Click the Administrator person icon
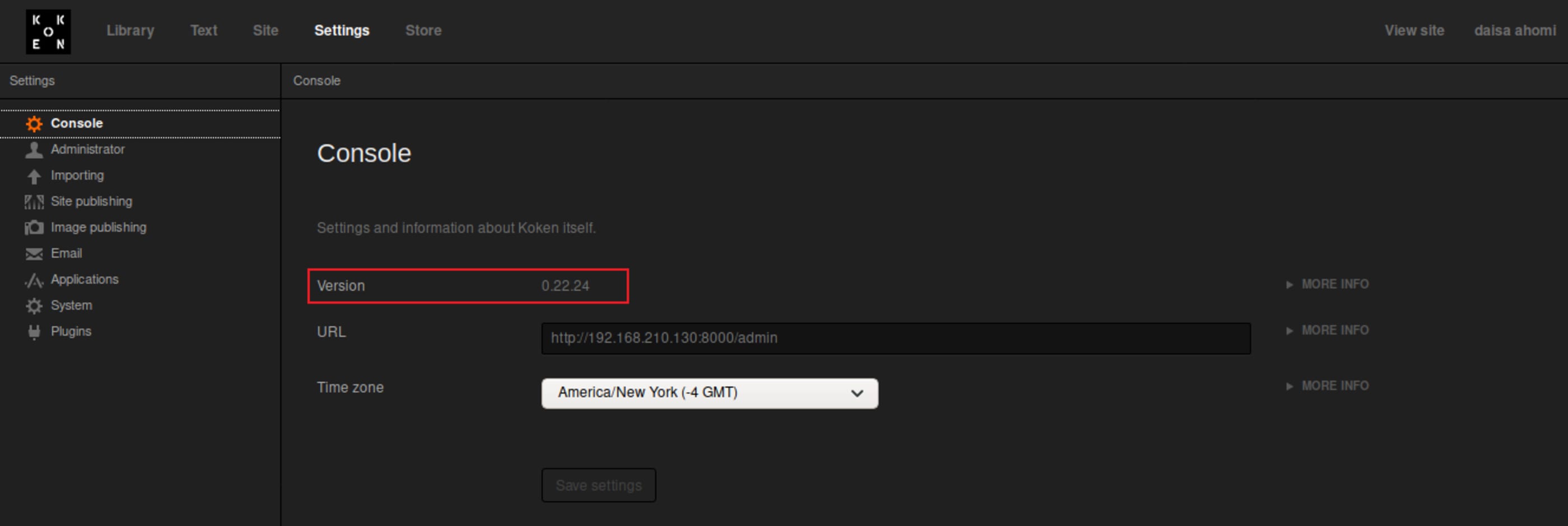This screenshot has width=1568, height=526. 34,149
